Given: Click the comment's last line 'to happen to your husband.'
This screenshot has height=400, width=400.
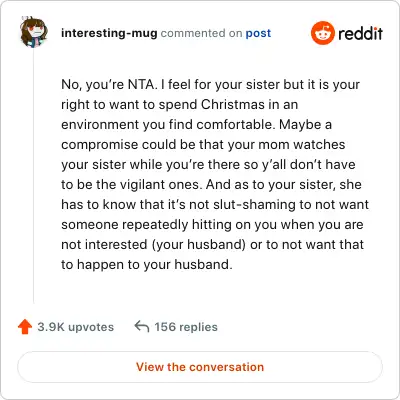Looking at the screenshot, I should pyautogui.click(x=147, y=264).
